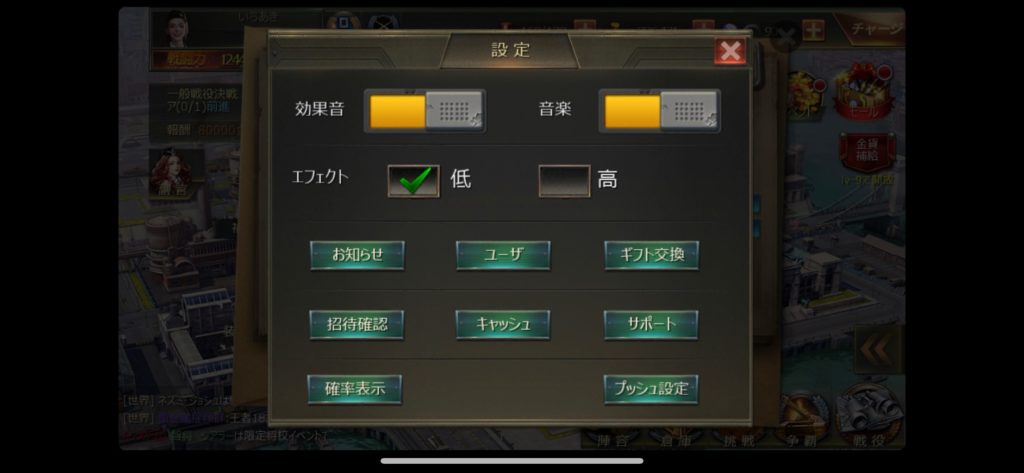The image size is (1024, 473).
Task: Open the プッシュ設定 push settings button
Action: [x=651, y=389]
